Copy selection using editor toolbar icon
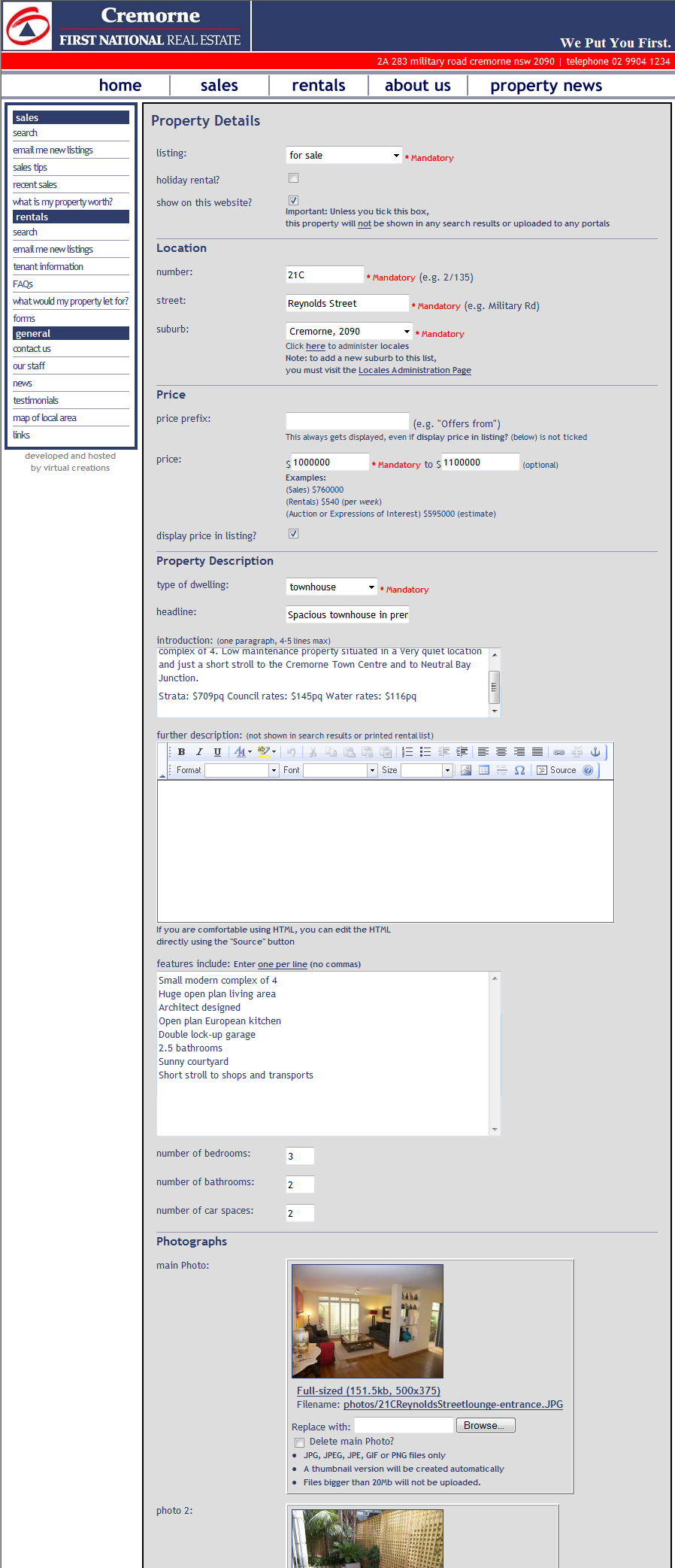The width and height of the screenshot is (675, 1568). [x=331, y=752]
